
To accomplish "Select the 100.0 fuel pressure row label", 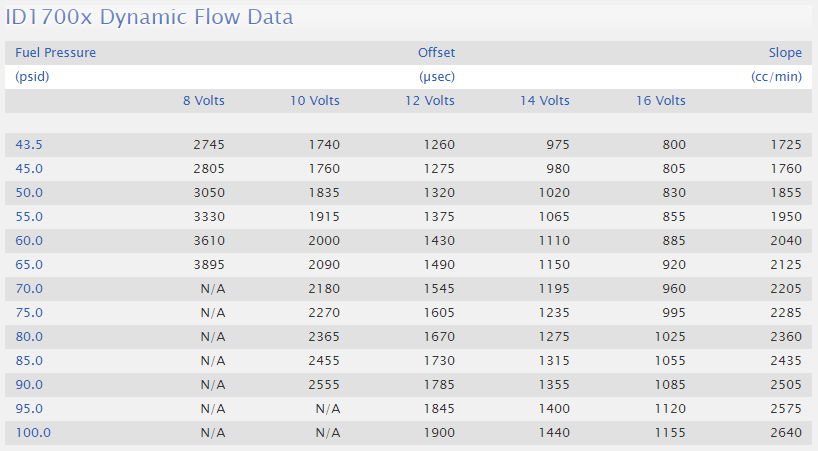I will point(33,432).
